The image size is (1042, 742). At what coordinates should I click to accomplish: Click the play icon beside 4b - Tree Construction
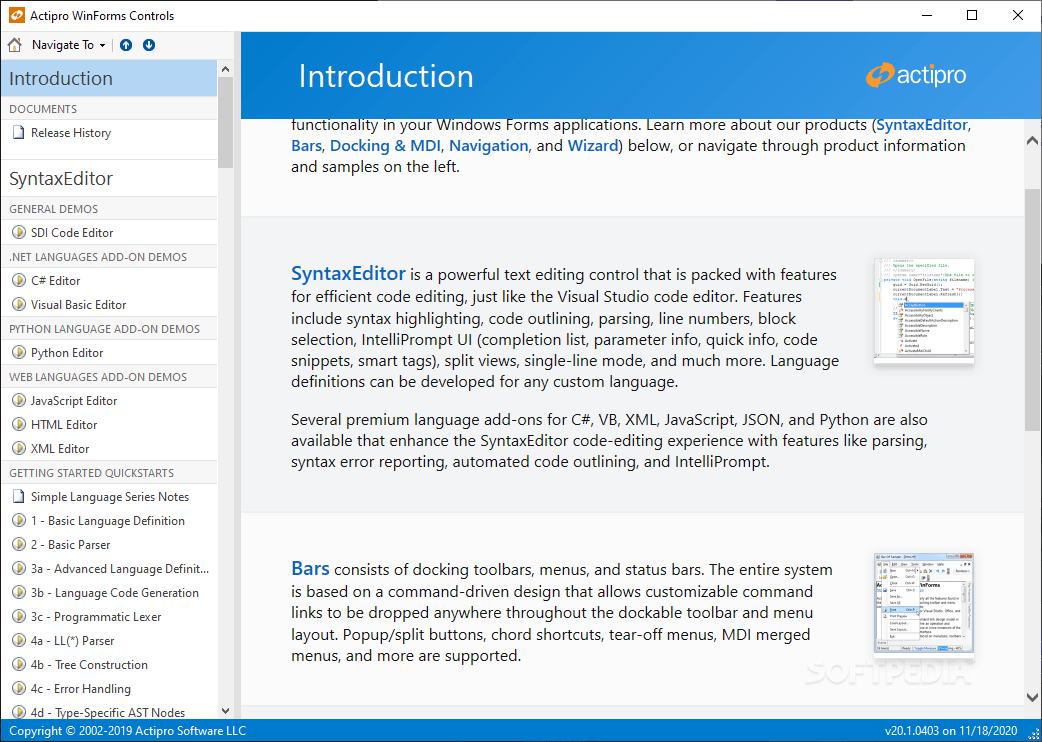point(19,664)
